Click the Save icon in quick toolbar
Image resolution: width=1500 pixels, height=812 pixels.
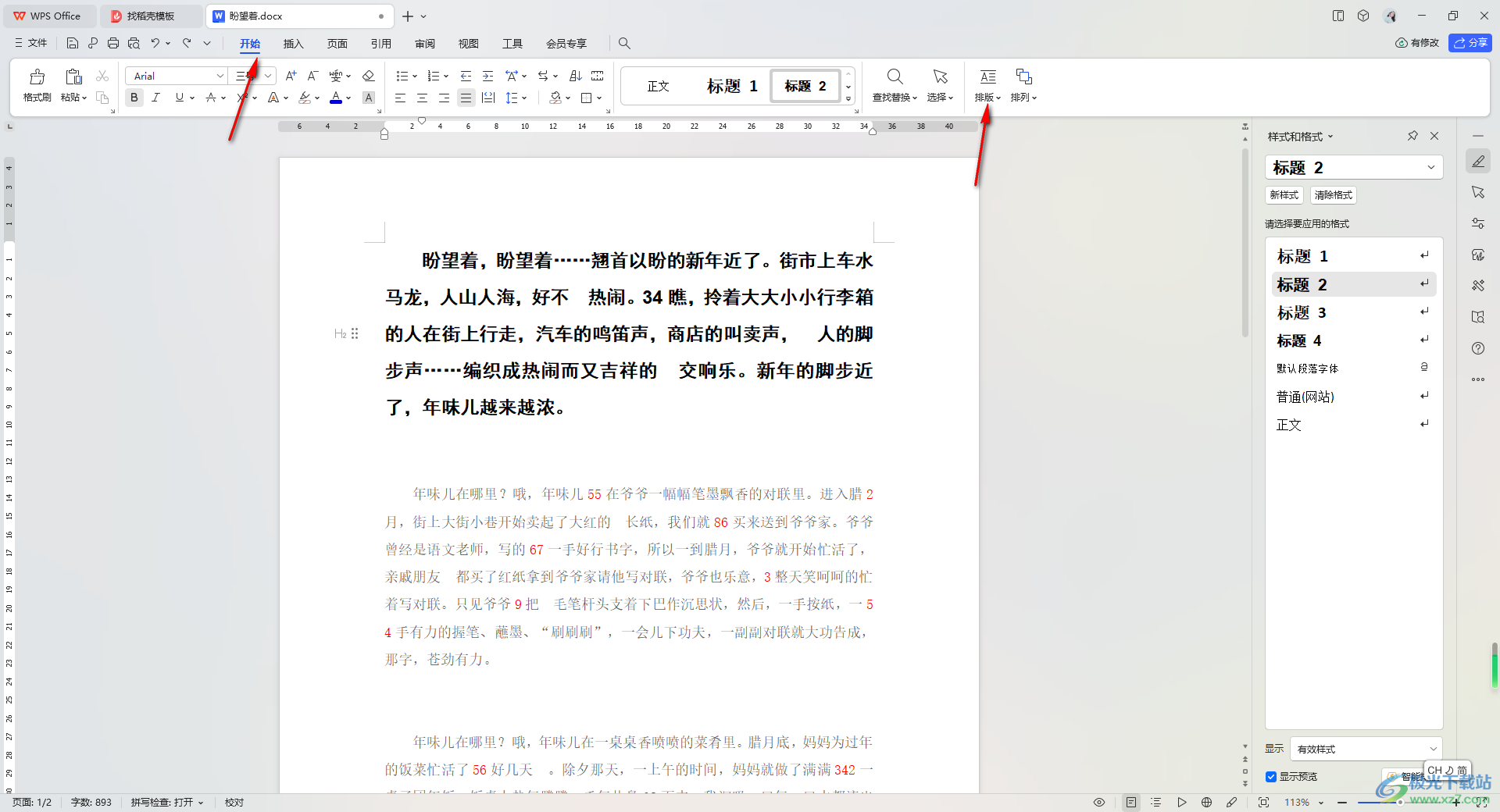pyautogui.click(x=73, y=43)
